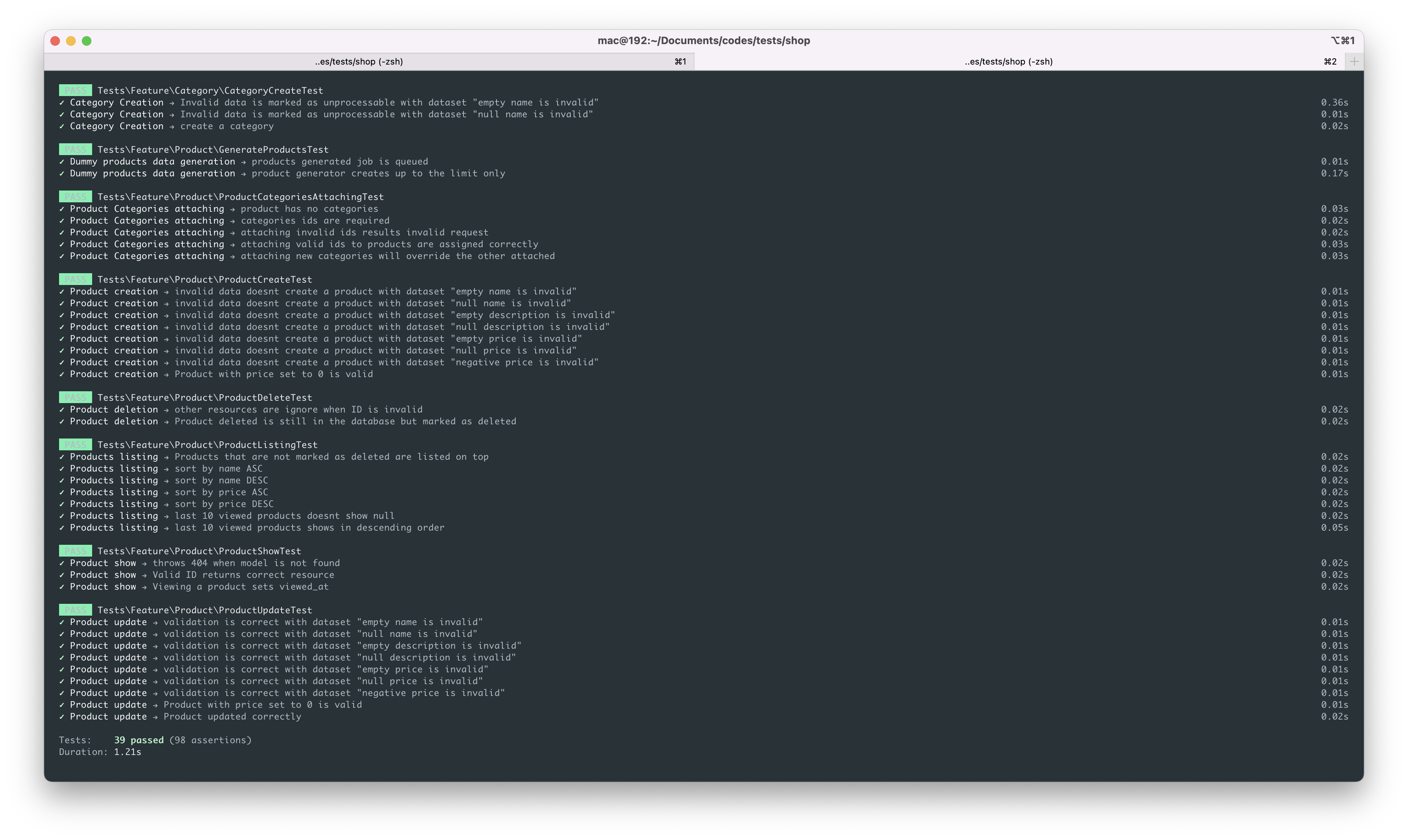This screenshot has width=1408, height=840.
Task: Switch to the first shop zsh tab
Action: click(359, 61)
